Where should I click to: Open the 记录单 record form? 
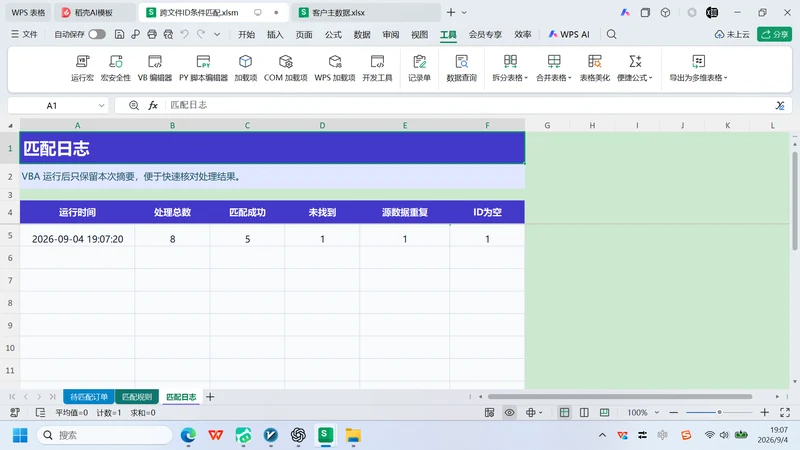click(x=419, y=68)
